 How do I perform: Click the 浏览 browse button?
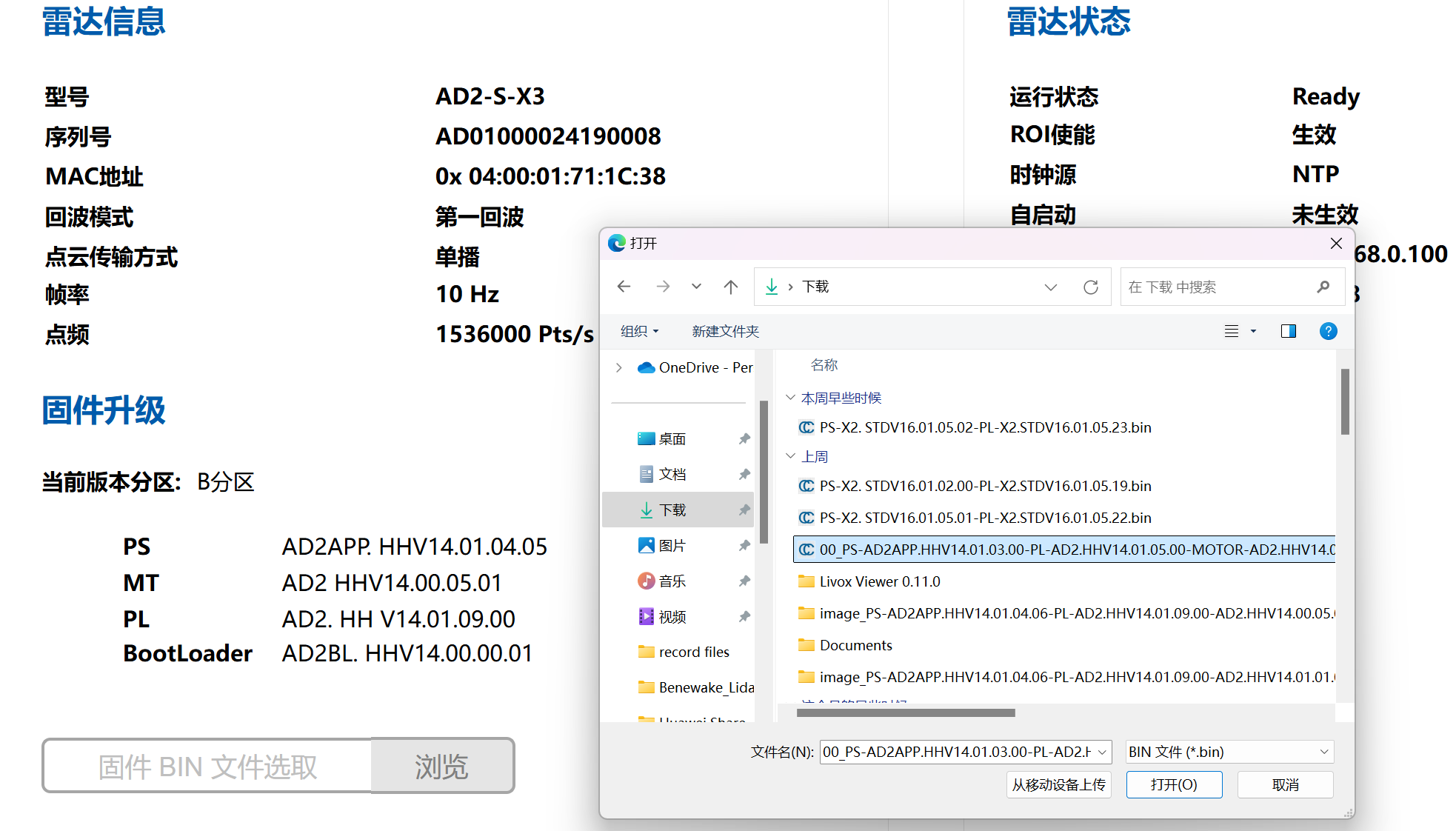[442, 766]
